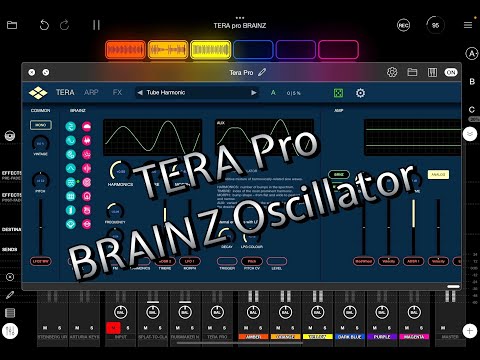
Task: Unmute the INPUT channel red M
Action: tap(113, 328)
